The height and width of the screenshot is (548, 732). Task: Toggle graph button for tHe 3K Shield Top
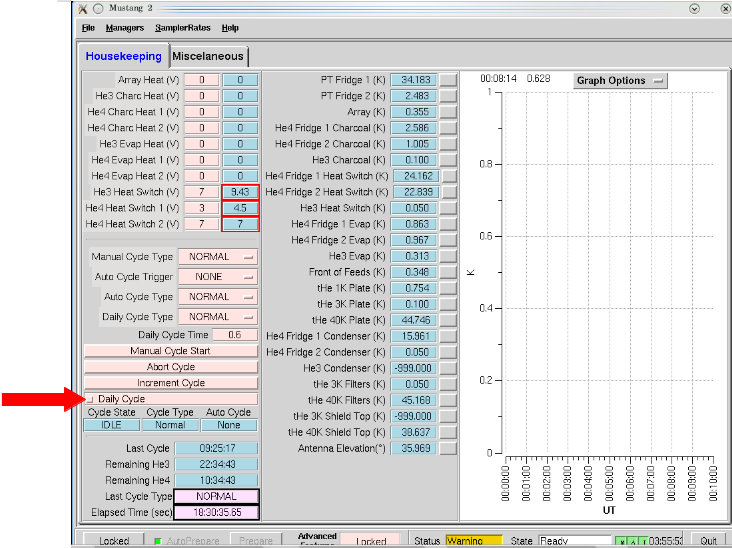click(x=448, y=416)
